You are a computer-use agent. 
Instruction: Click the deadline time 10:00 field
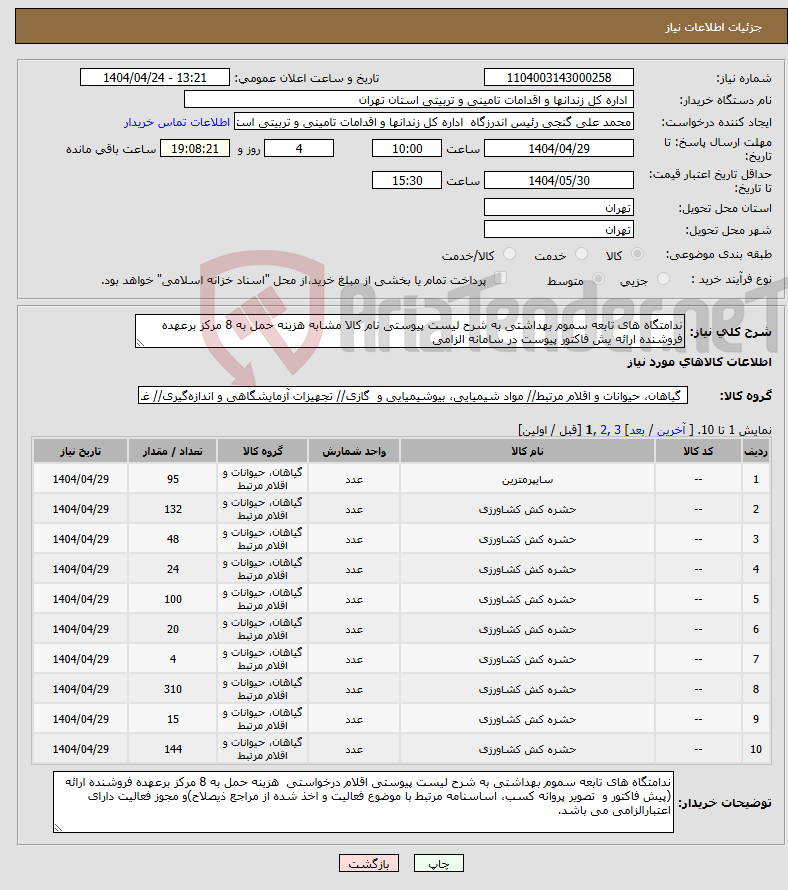406,149
